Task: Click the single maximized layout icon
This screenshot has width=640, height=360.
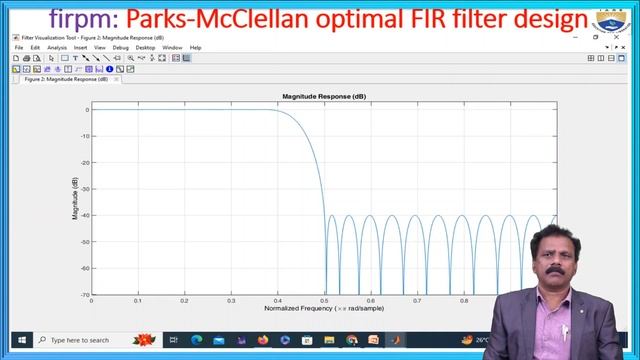Action: [621, 58]
